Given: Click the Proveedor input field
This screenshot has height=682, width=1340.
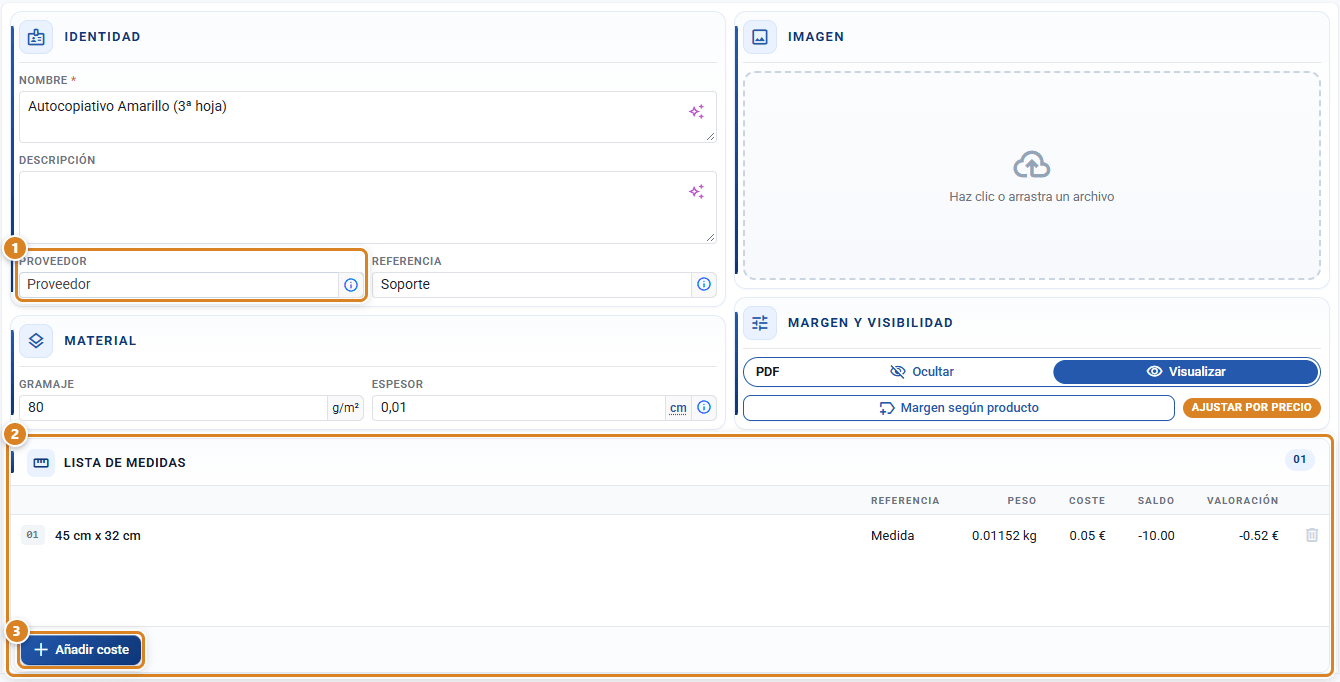Looking at the screenshot, I should point(179,285).
